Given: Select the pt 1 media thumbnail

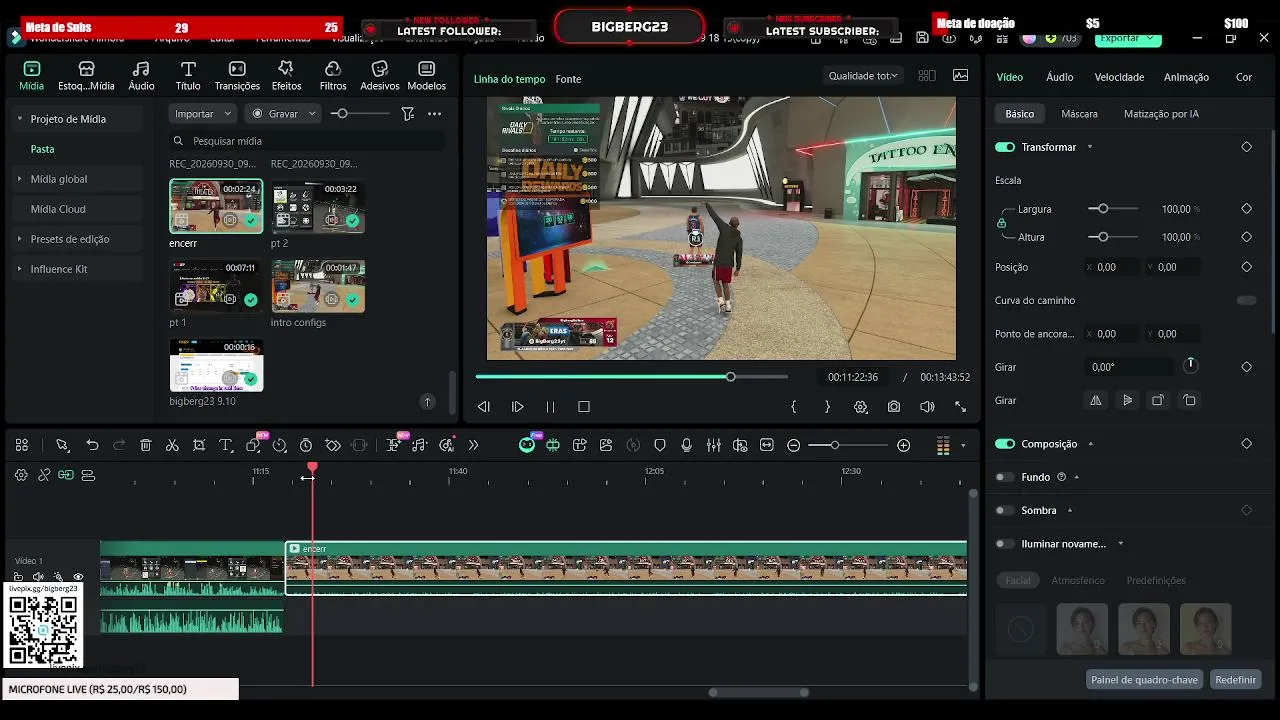Looking at the screenshot, I should tap(216, 286).
